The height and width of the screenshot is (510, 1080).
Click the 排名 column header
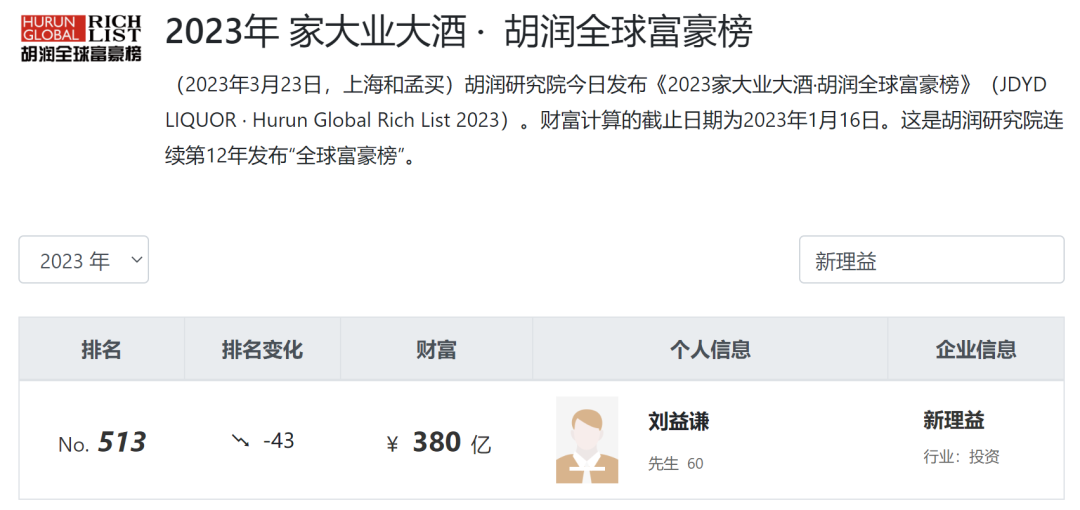[x=101, y=349]
